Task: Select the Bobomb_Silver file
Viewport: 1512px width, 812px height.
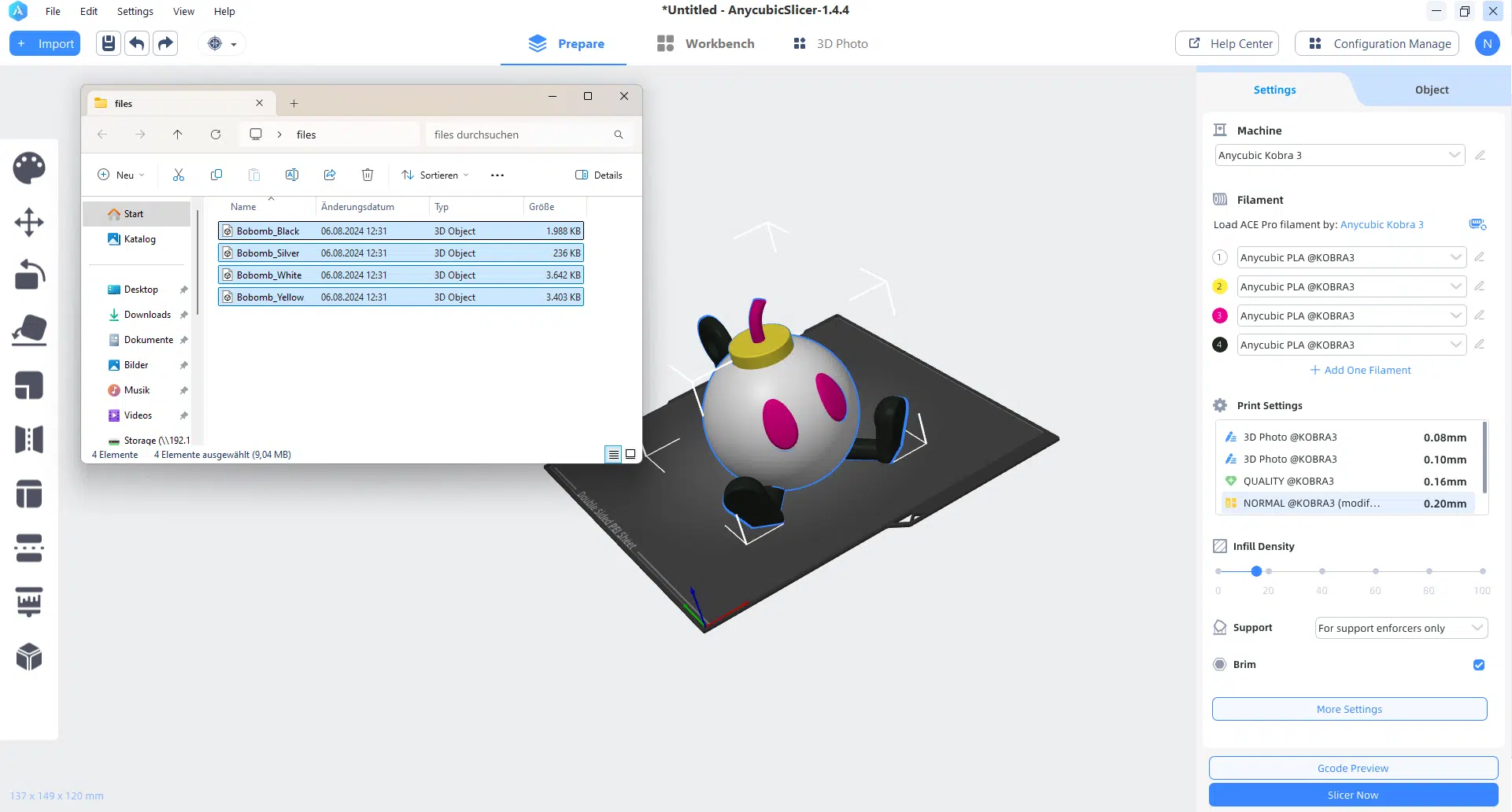Action: 401,253
